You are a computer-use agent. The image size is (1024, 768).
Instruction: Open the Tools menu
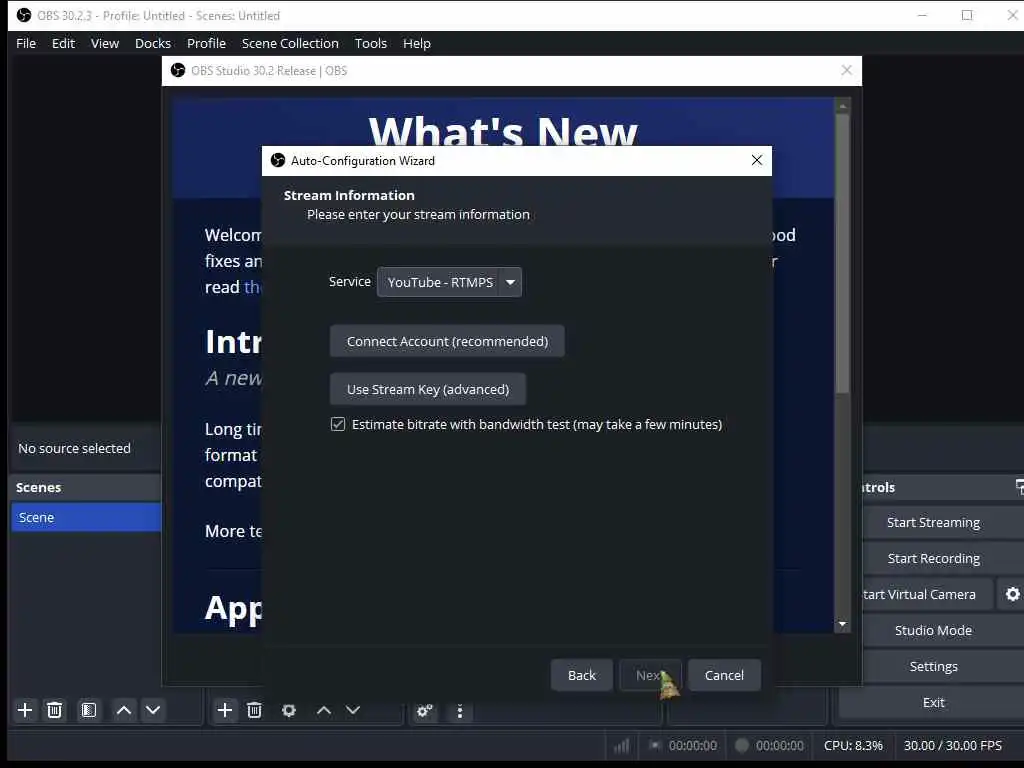370,43
